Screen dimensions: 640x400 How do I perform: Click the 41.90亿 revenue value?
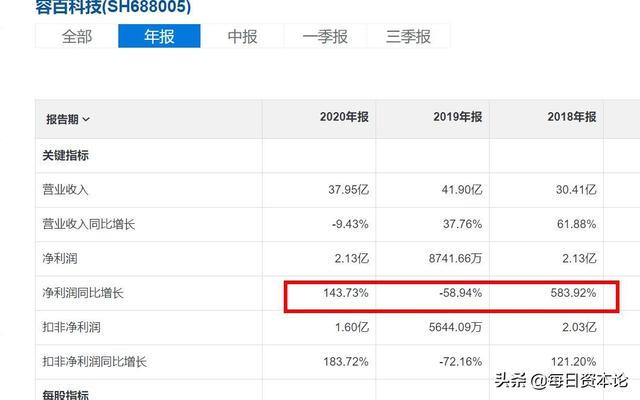point(462,190)
